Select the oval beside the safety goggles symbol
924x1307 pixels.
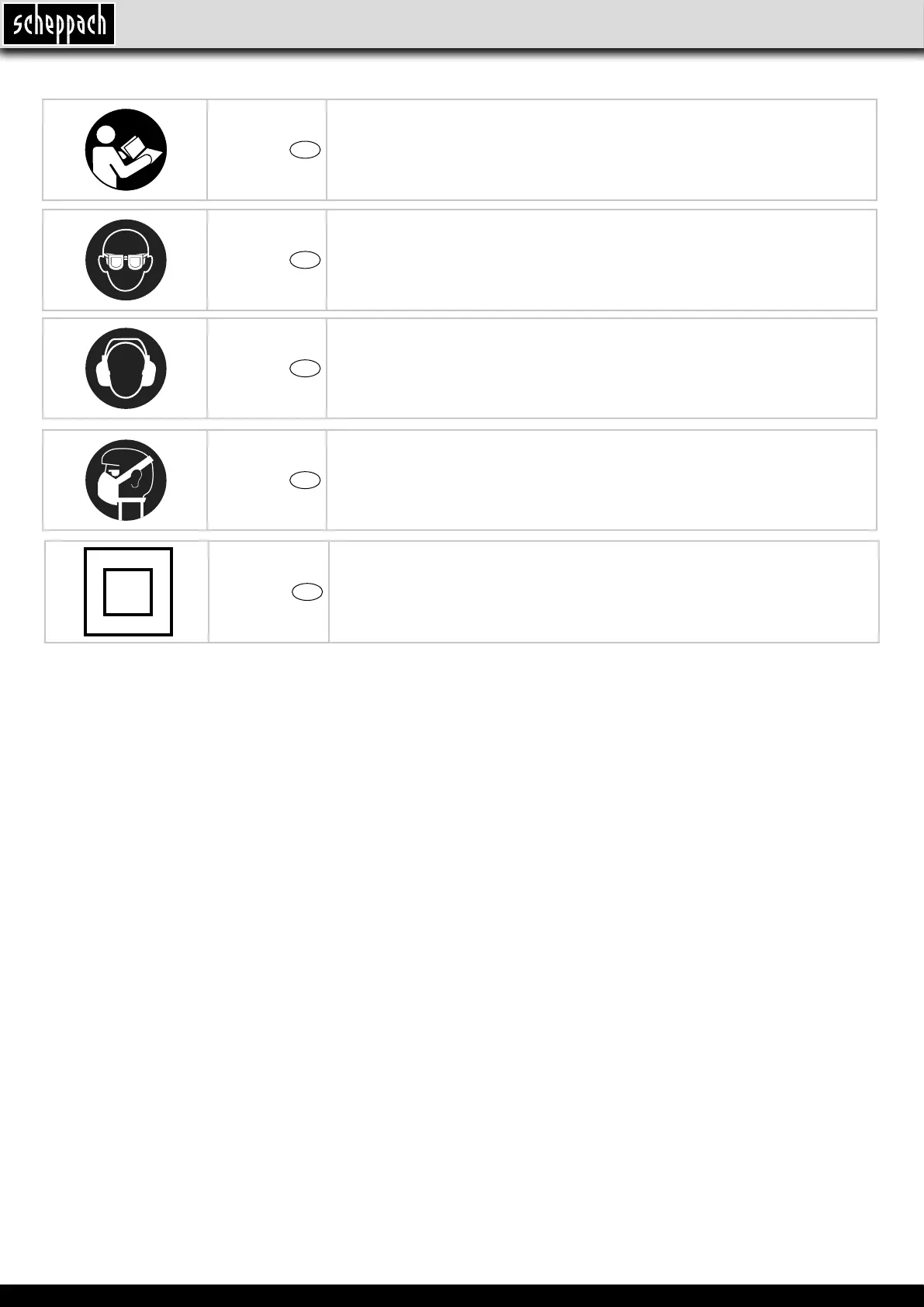[x=305, y=260]
